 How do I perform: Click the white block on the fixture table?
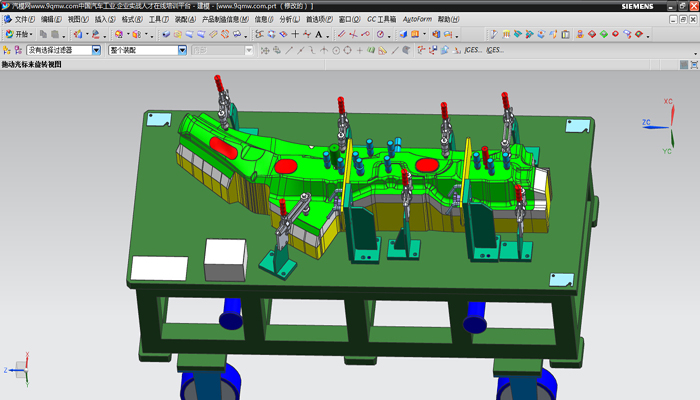(224, 258)
